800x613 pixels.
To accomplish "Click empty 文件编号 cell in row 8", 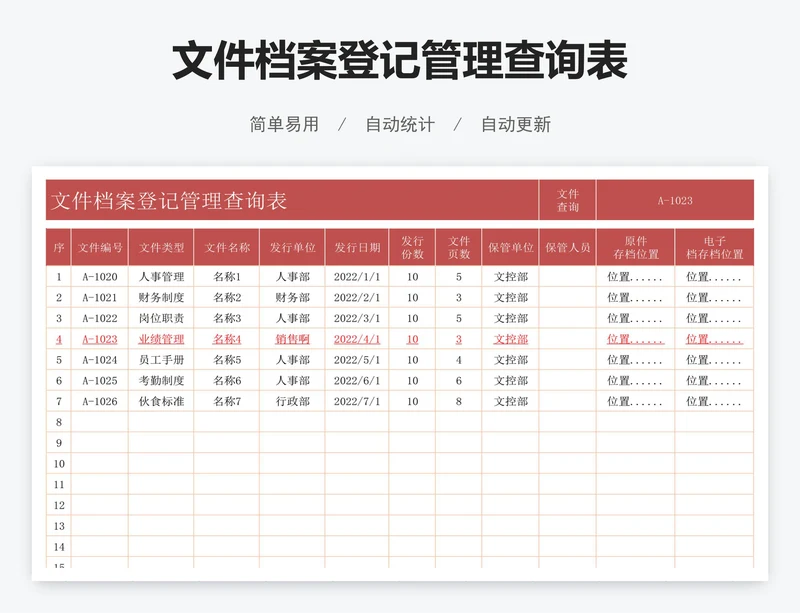I will [x=100, y=422].
